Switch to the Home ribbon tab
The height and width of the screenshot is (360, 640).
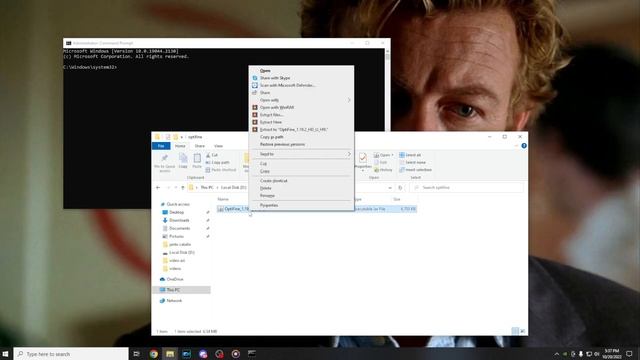180,146
